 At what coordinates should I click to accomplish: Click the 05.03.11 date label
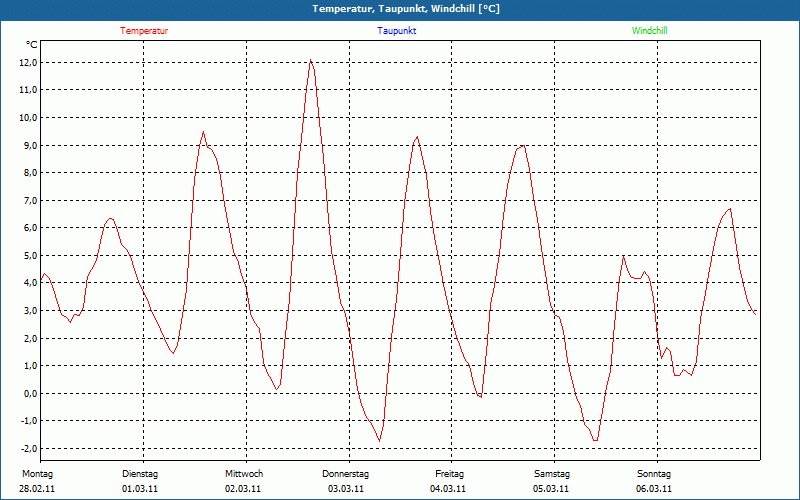(551, 489)
